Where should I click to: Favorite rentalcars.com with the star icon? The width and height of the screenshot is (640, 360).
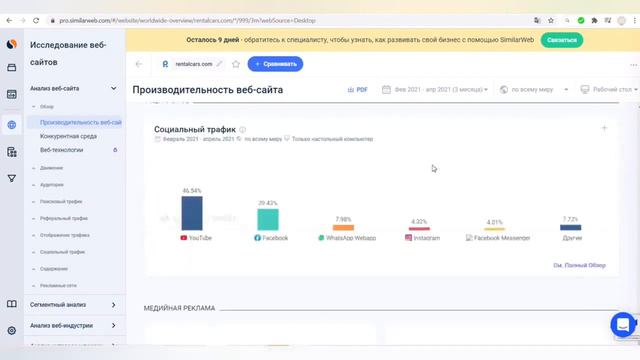(236, 64)
